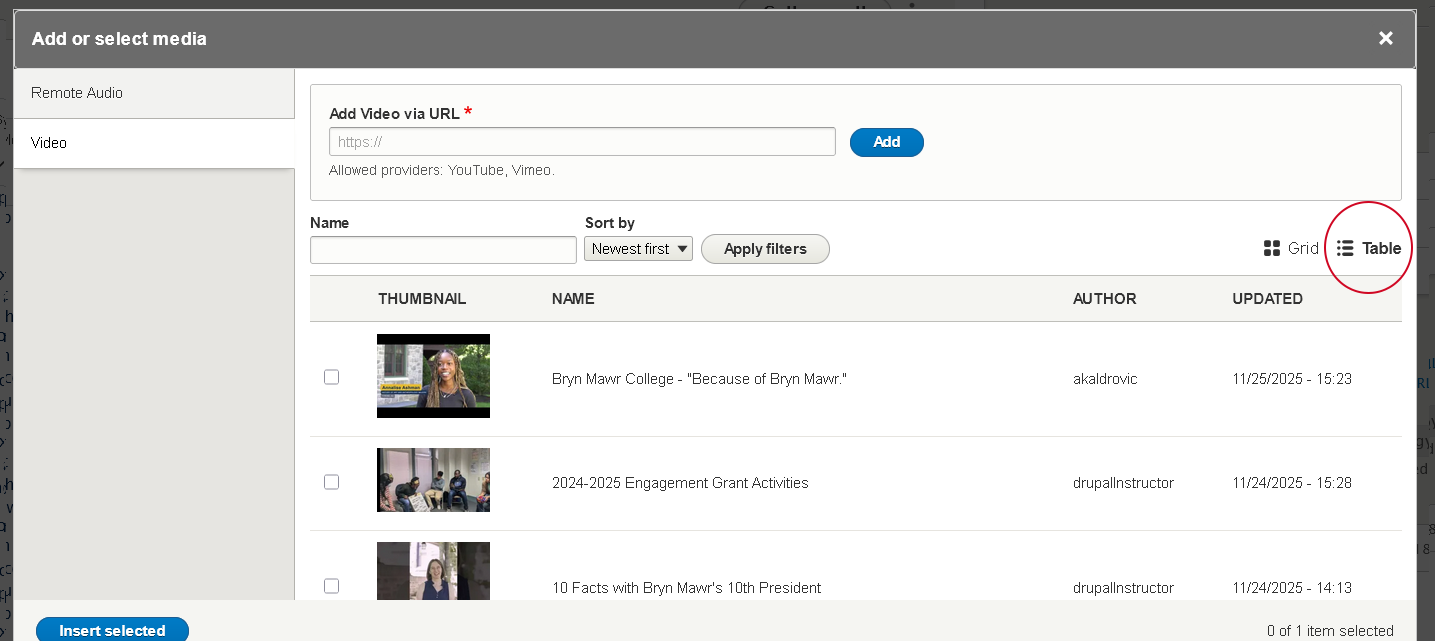1435x641 pixels.
Task: Click the 10 Facts video thumbnail
Action: (x=433, y=572)
